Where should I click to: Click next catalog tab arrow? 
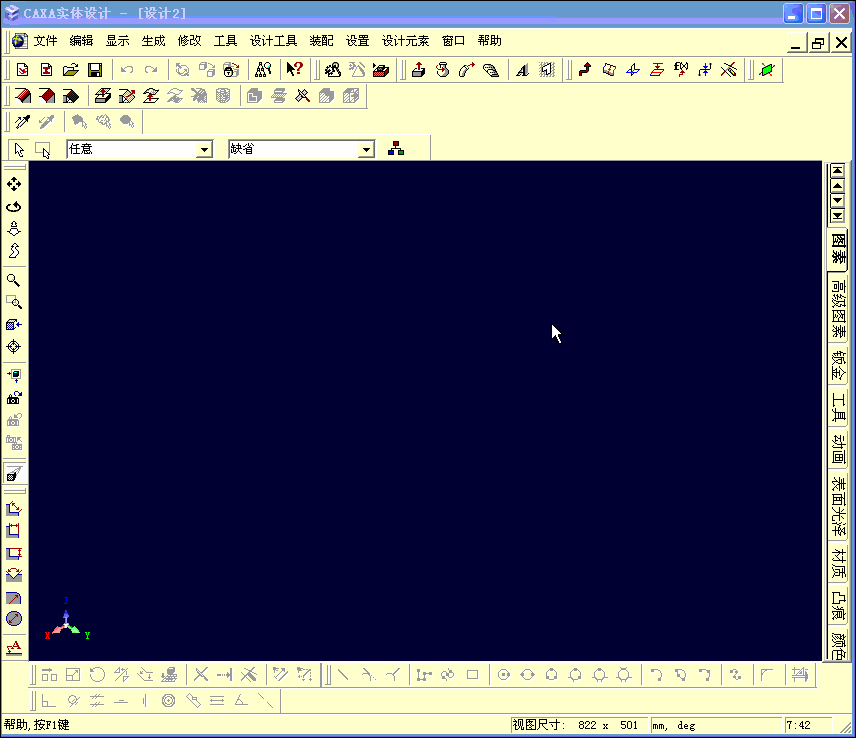click(837, 201)
